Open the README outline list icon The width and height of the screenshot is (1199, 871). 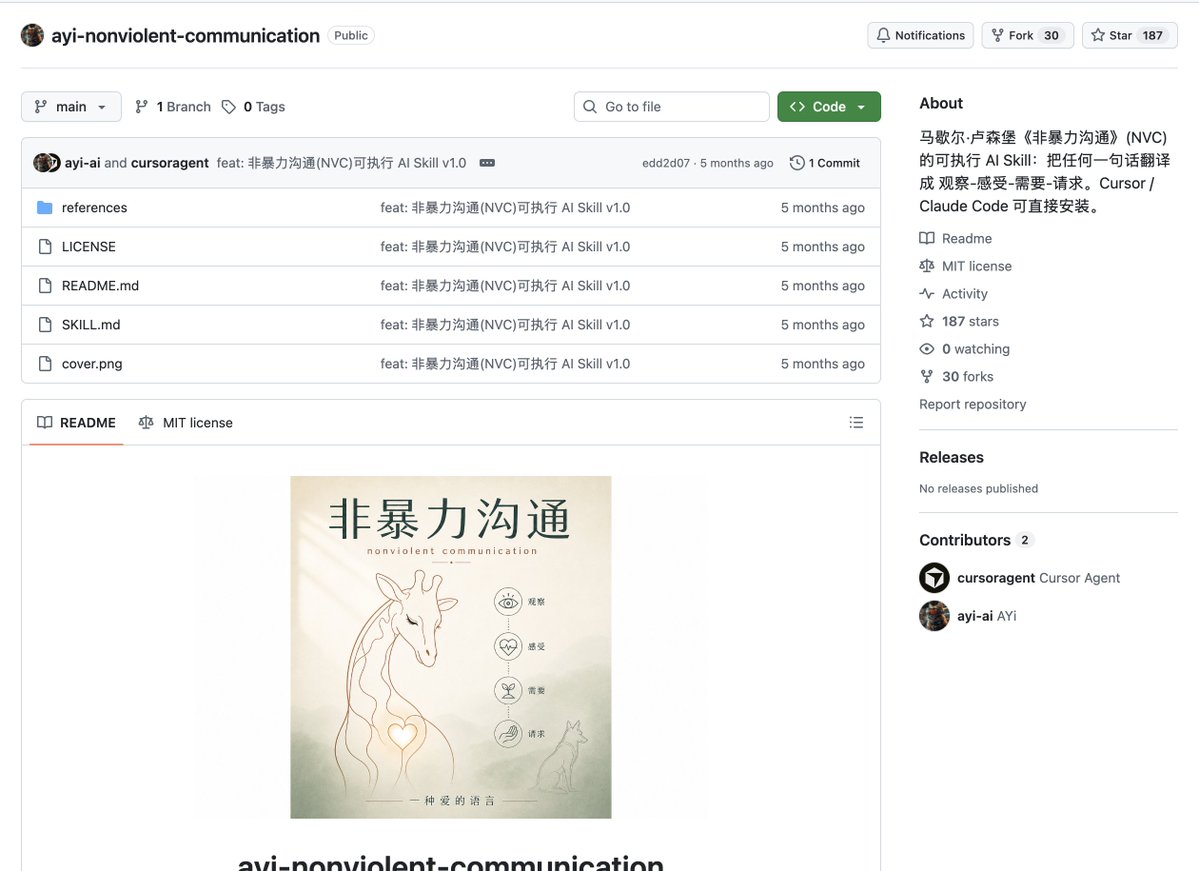coord(856,422)
